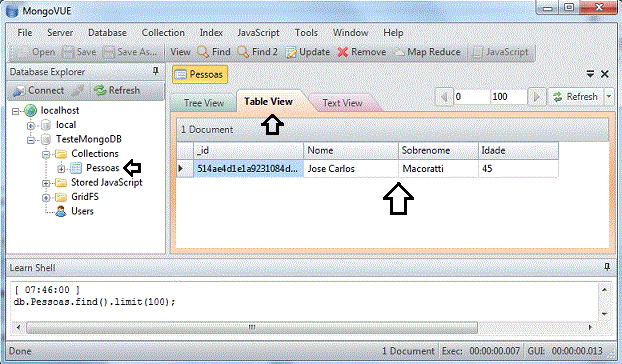Open the document tab list dropdown

[x=590, y=74]
